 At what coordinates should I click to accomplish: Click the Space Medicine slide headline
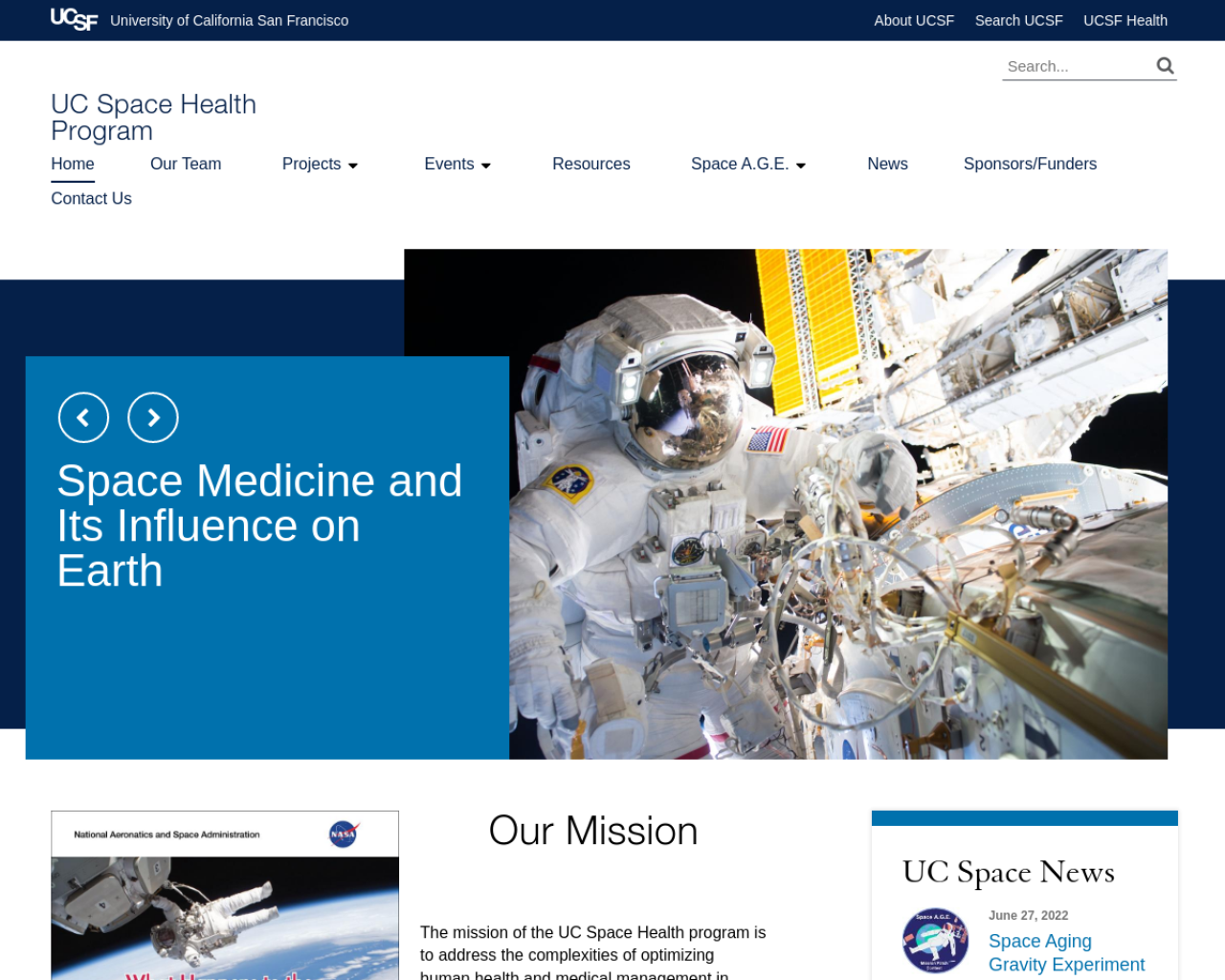(259, 525)
